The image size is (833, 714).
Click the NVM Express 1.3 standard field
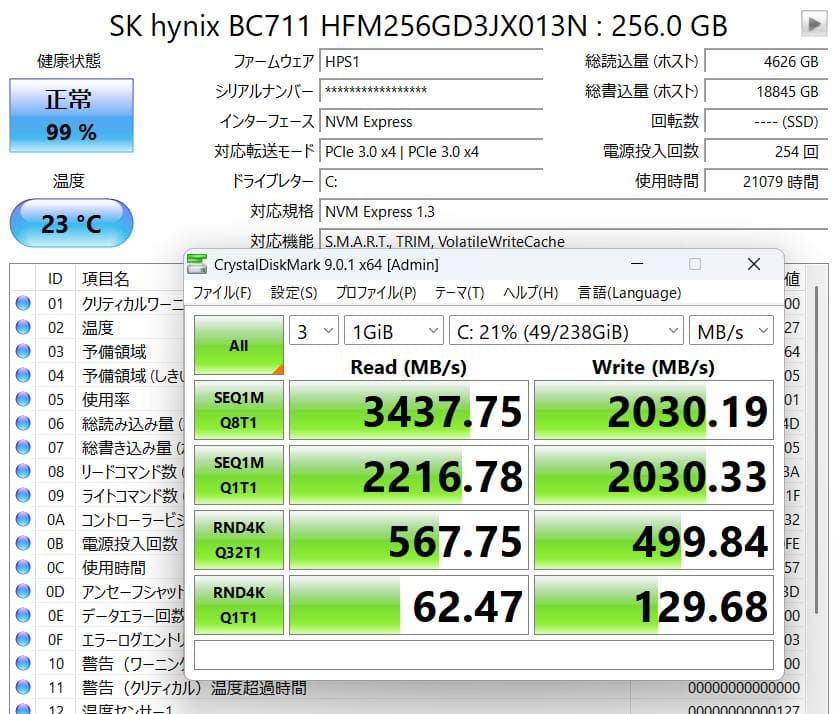(x=574, y=211)
